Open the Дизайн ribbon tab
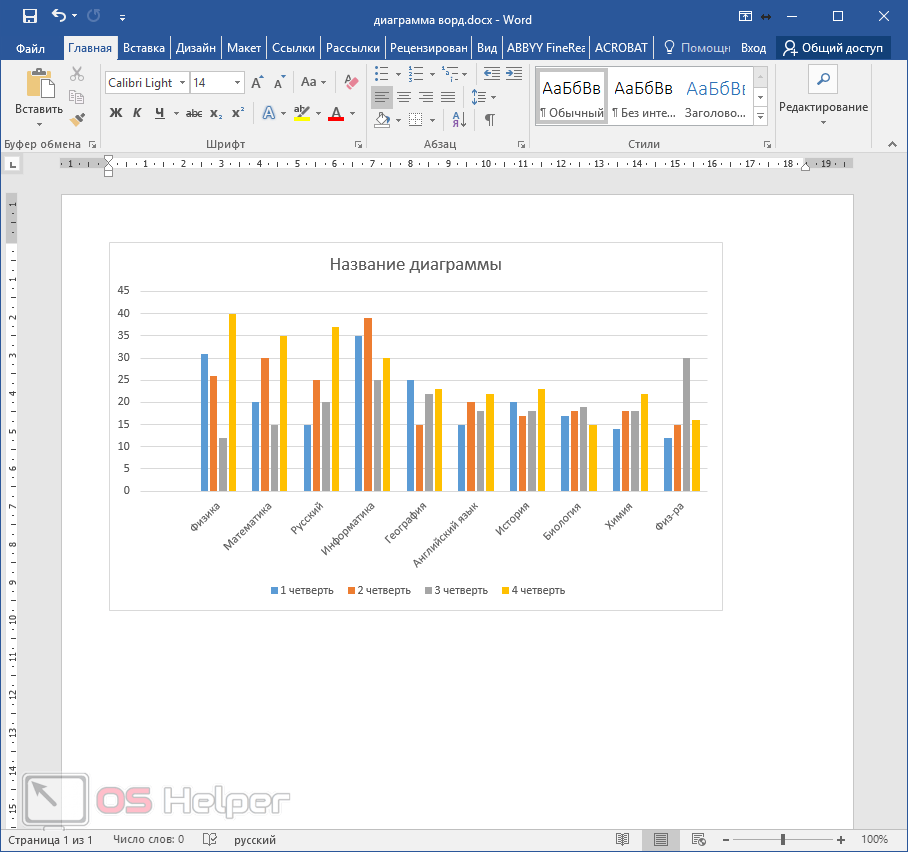 [195, 47]
